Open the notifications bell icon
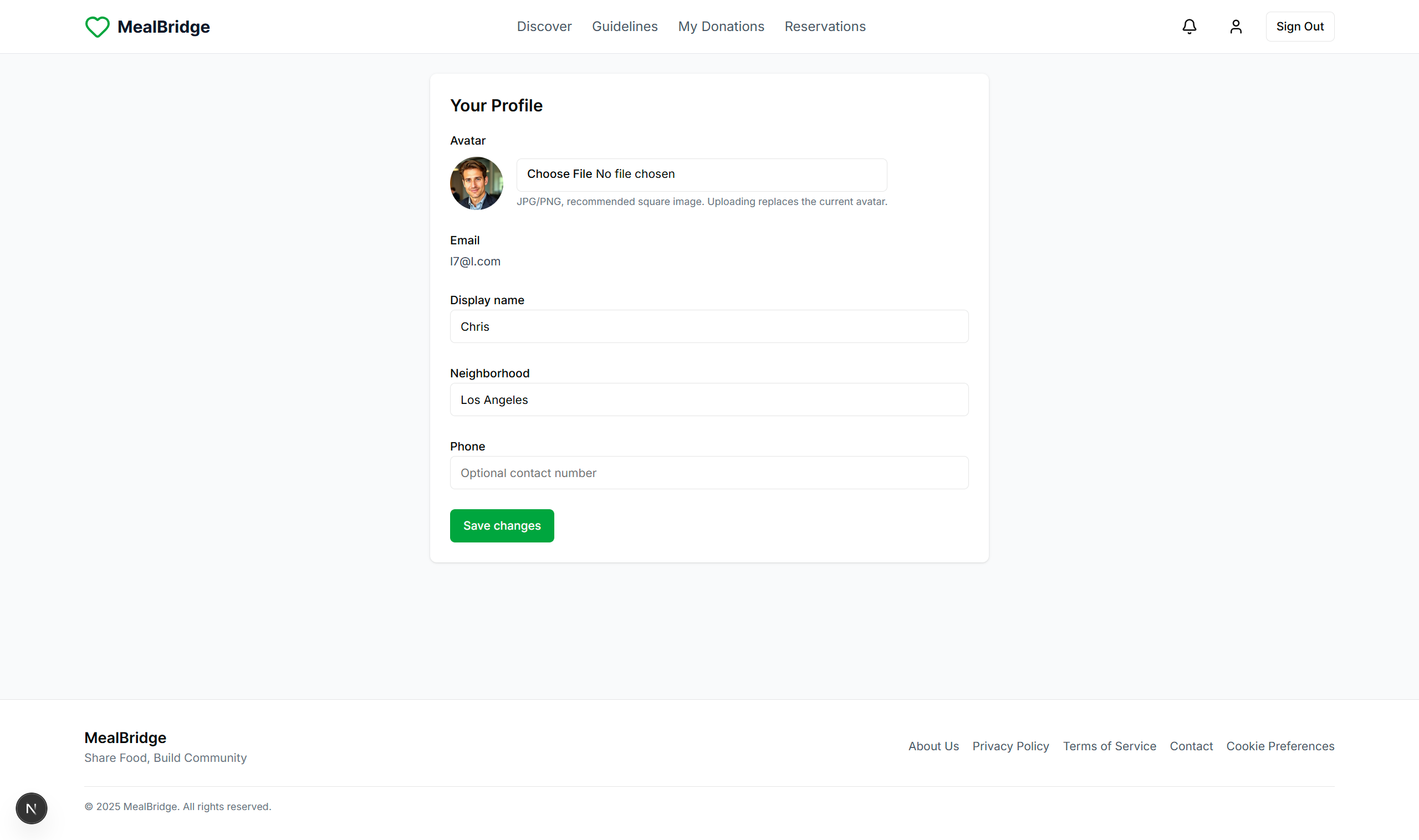The height and width of the screenshot is (840, 1419). [1189, 27]
